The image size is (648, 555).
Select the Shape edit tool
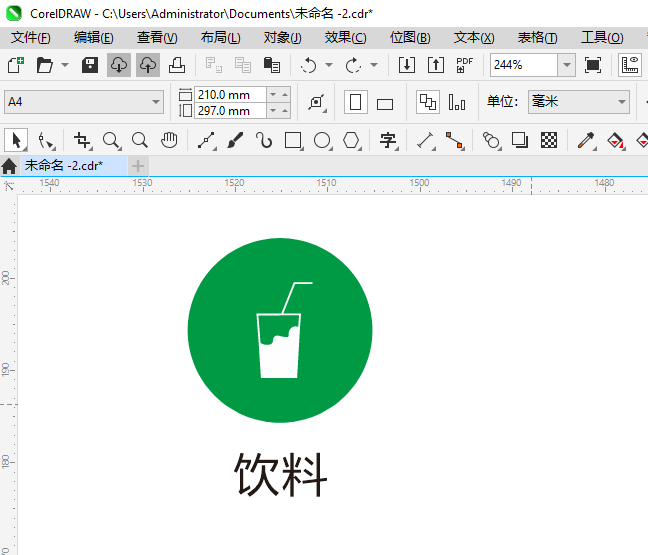click(x=45, y=141)
